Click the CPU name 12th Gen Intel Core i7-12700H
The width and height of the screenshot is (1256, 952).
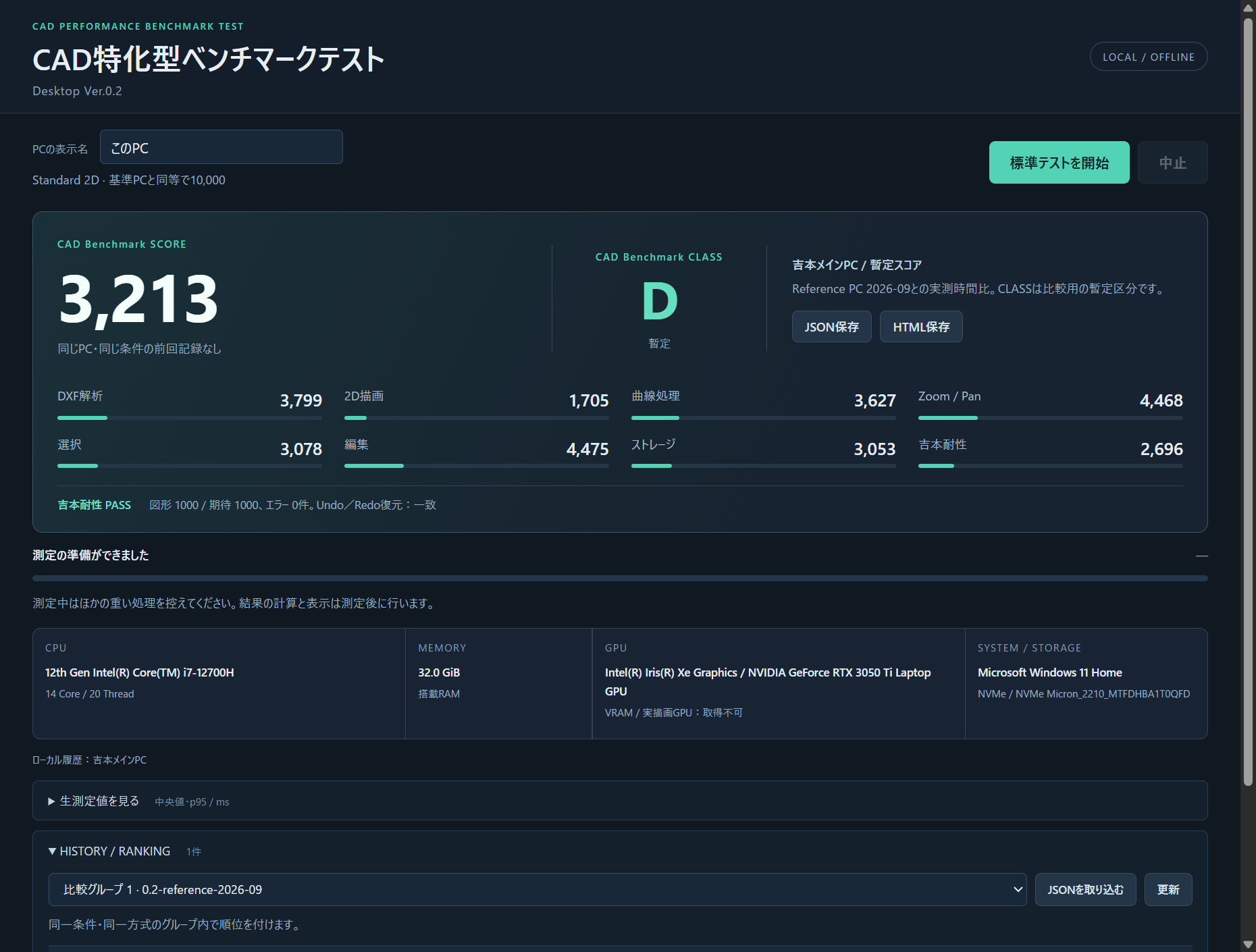[x=140, y=672]
